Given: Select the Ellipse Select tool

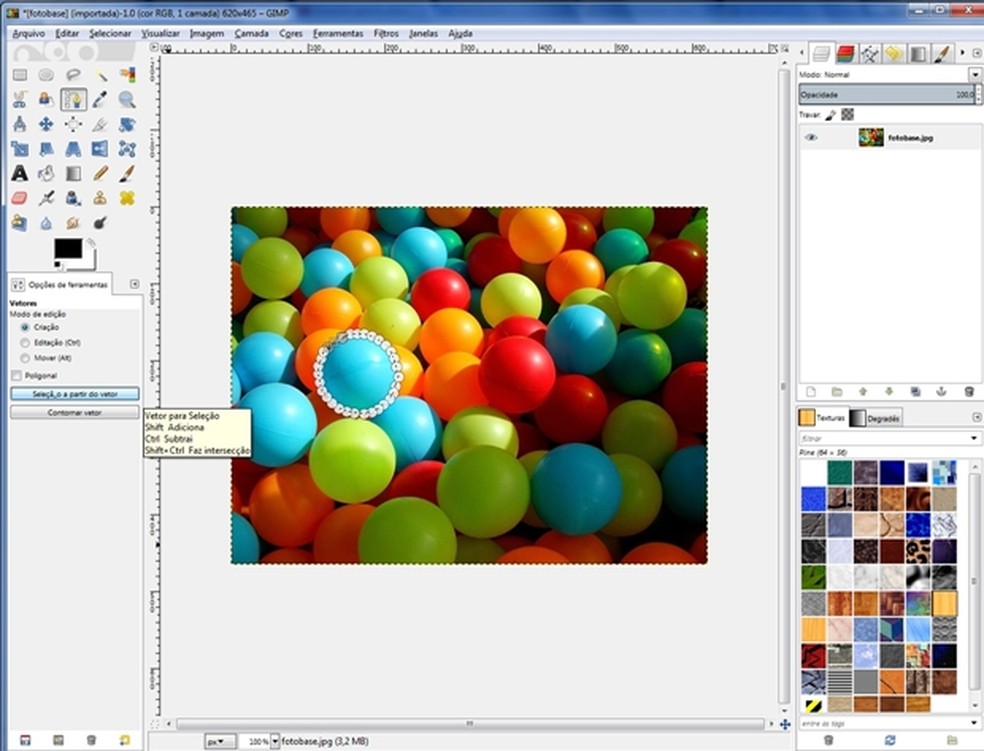Looking at the screenshot, I should 46,75.
